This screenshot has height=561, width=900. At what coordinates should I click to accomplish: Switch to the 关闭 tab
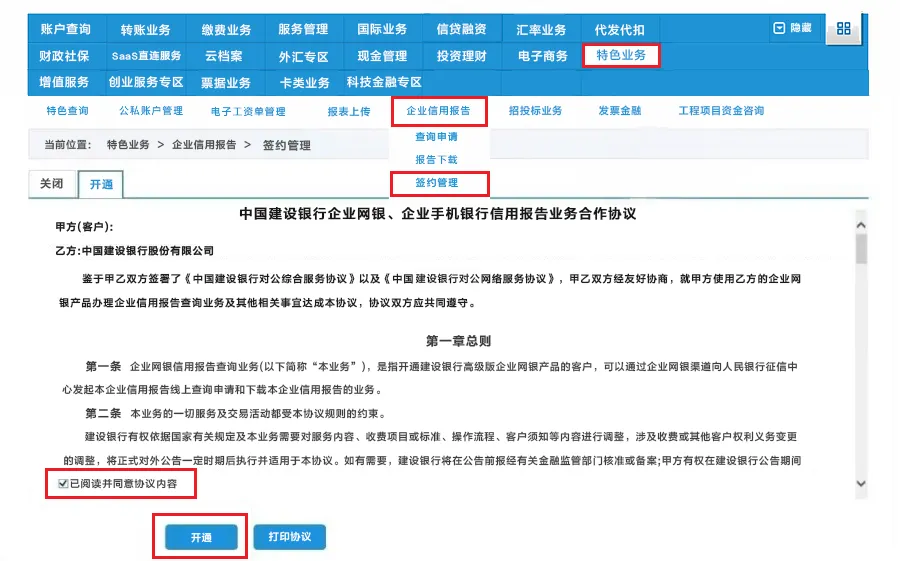(52, 184)
